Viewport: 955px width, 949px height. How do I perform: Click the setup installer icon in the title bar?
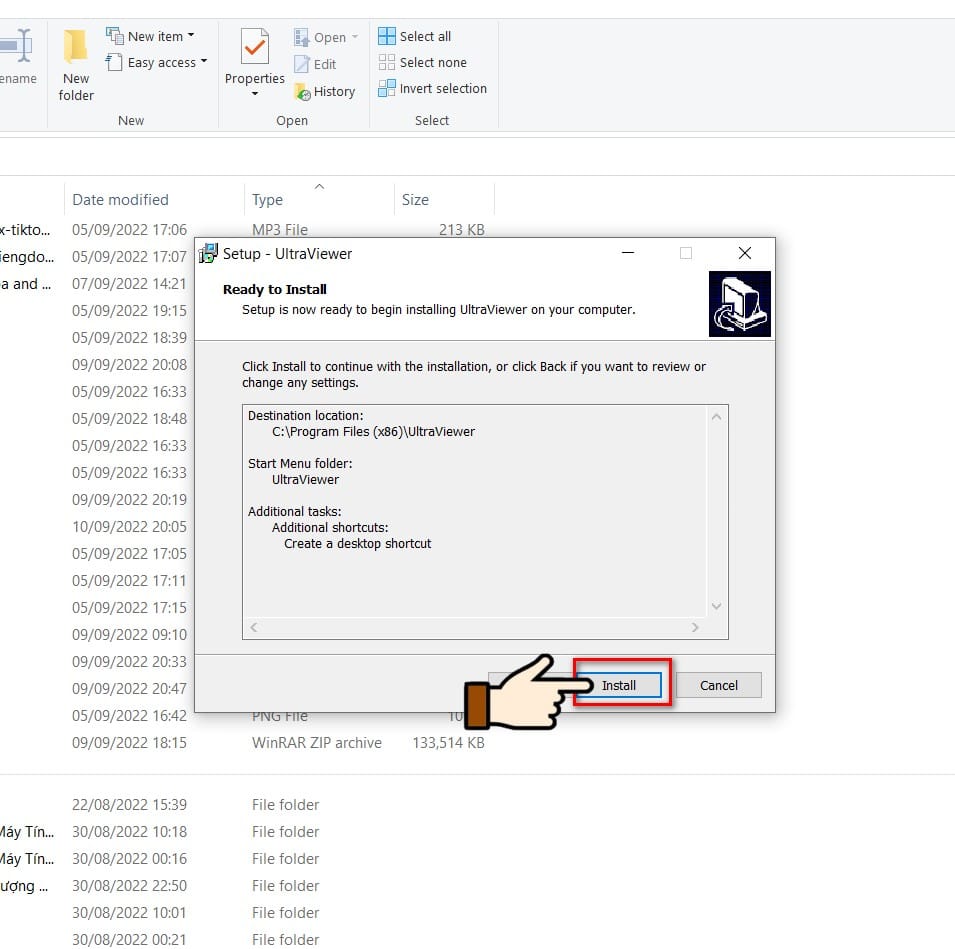point(208,253)
